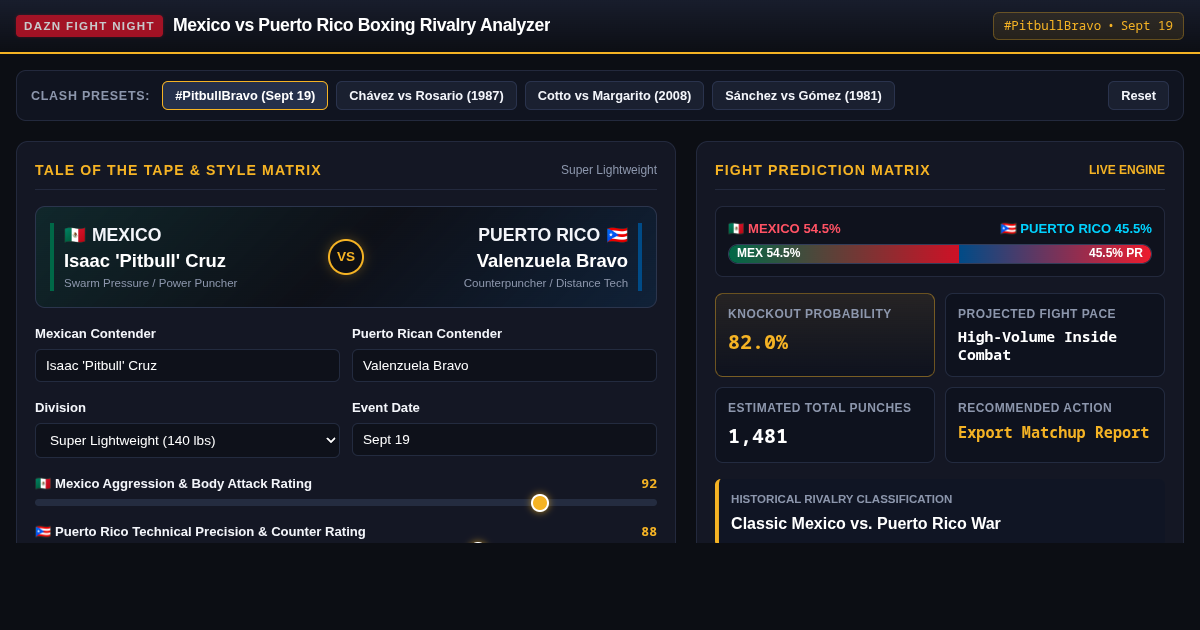The image size is (1200, 630).
Task: Load the Chávez vs Rosario (1987) preset
Action: point(426,96)
